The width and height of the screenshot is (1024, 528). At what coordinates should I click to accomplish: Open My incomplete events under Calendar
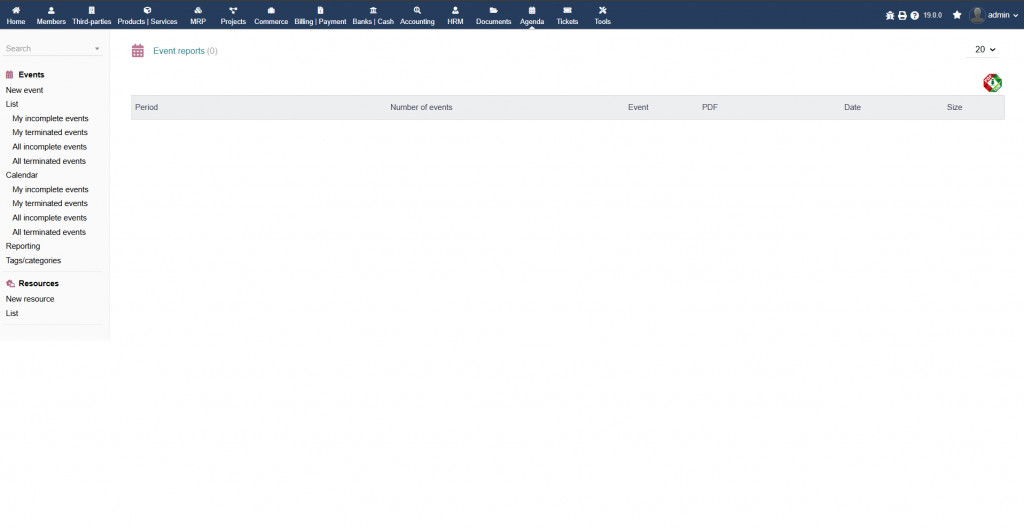tap(50, 190)
